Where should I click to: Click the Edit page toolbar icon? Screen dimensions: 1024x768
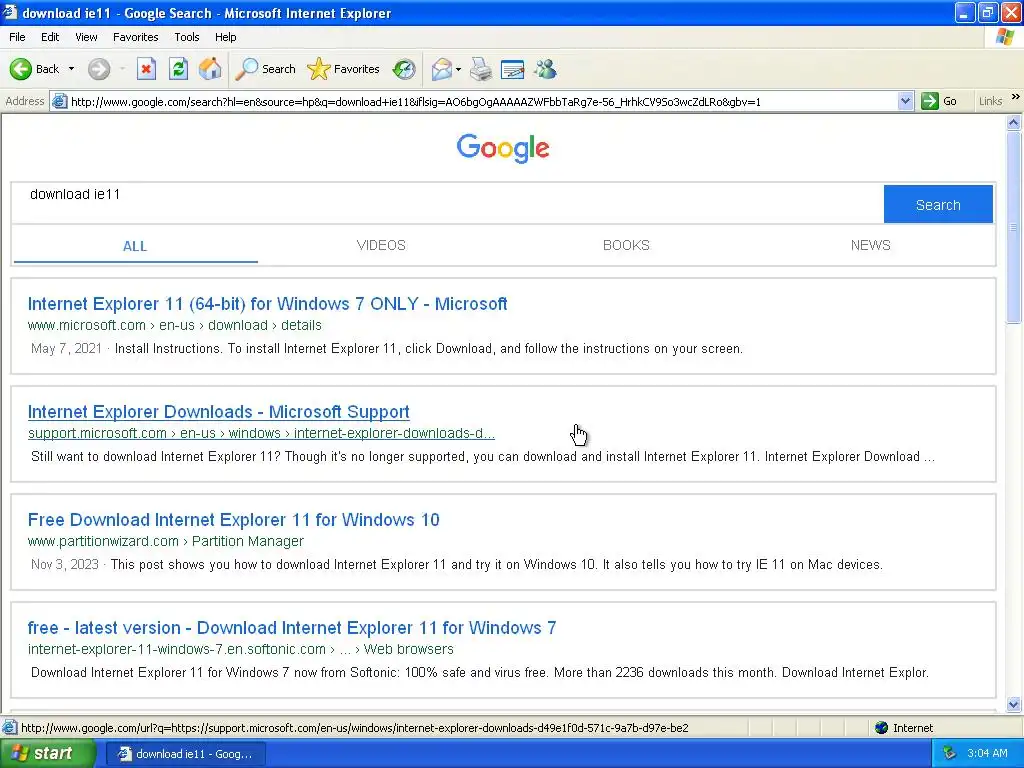point(513,69)
